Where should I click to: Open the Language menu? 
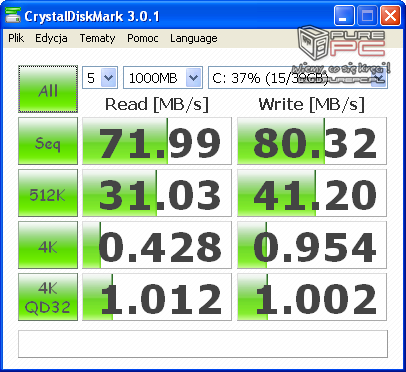click(x=194, y=38)
